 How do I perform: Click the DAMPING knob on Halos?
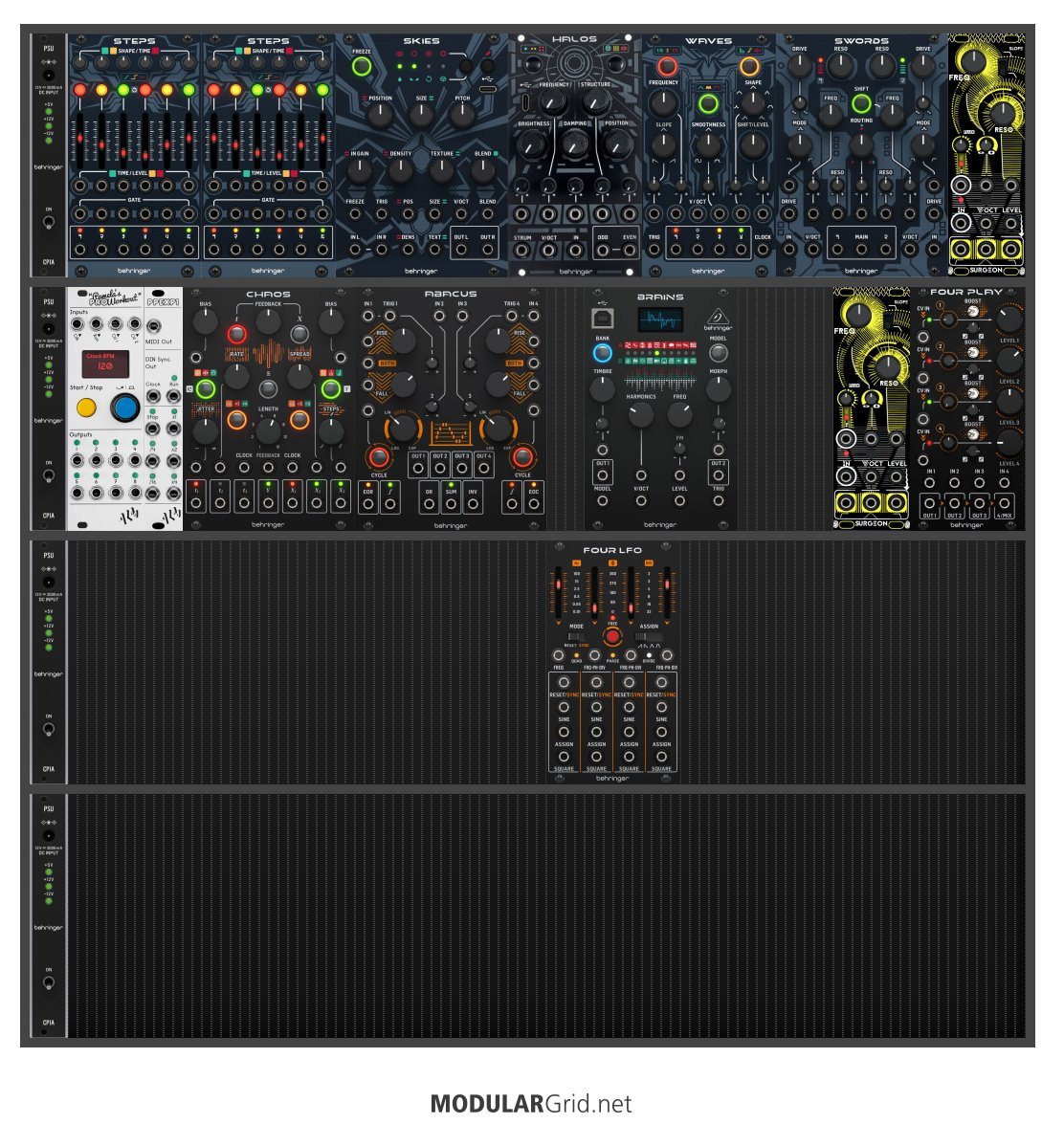[x=575, y=145]
